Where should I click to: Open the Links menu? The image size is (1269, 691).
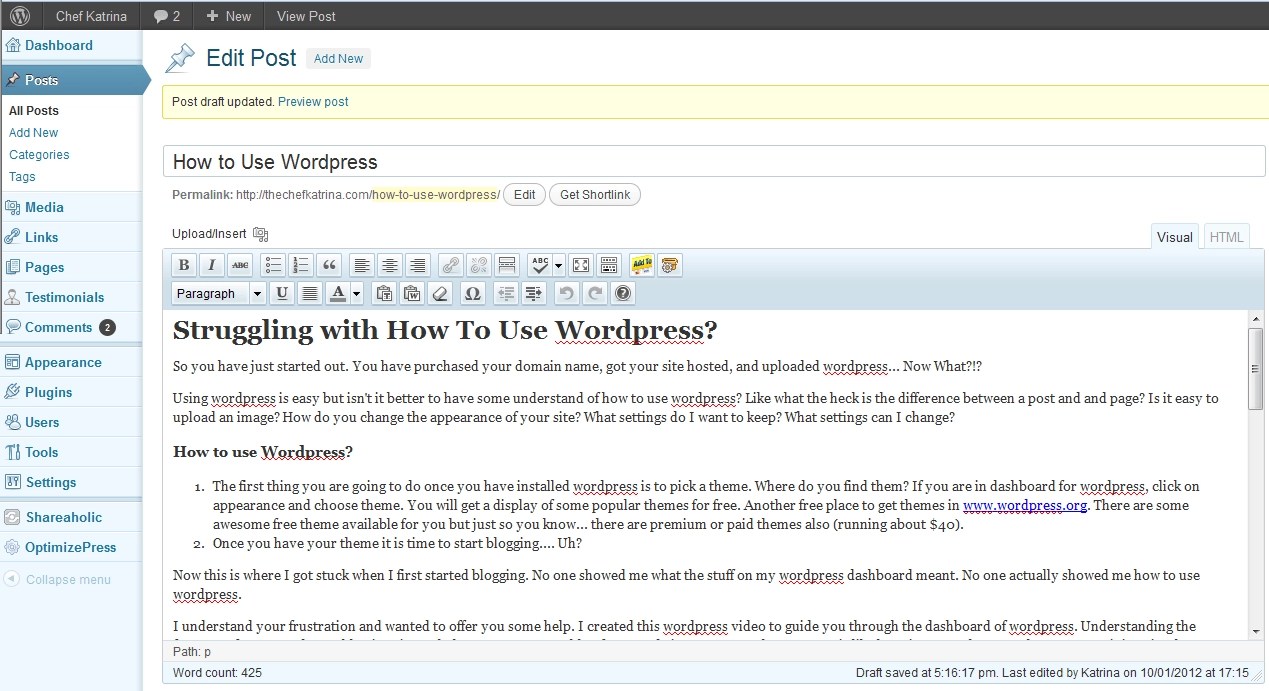coord(42,237)
